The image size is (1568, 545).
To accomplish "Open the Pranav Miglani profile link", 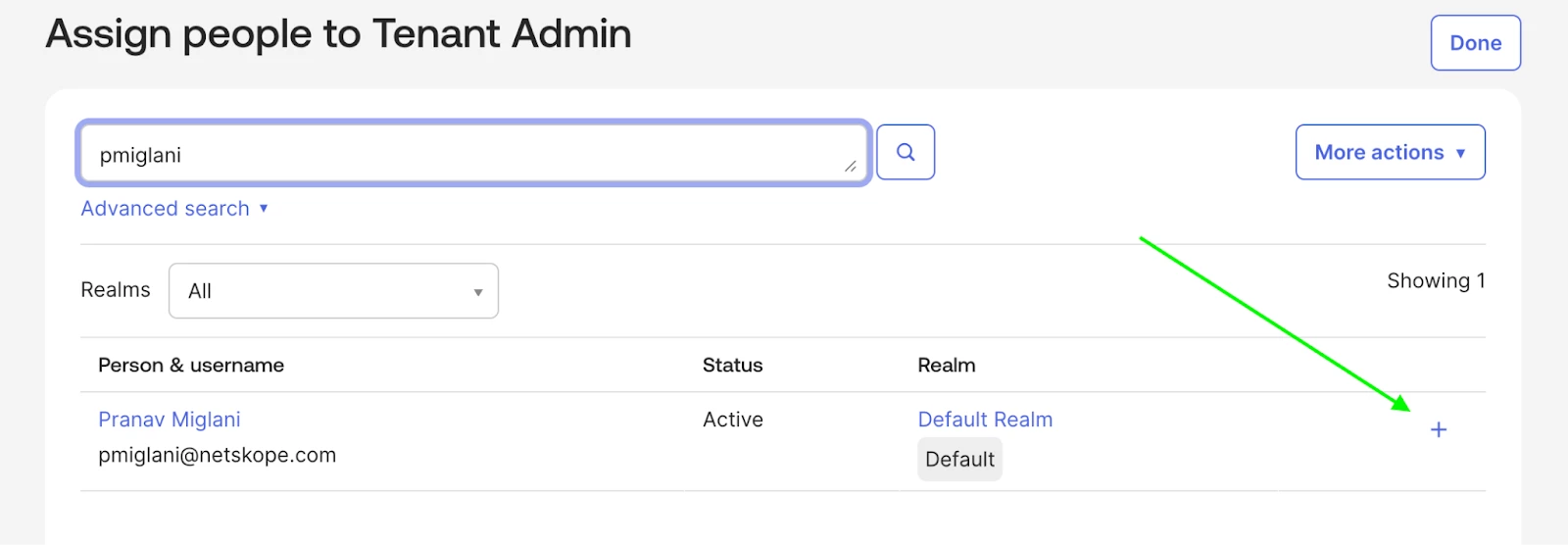I will point(170,420).
